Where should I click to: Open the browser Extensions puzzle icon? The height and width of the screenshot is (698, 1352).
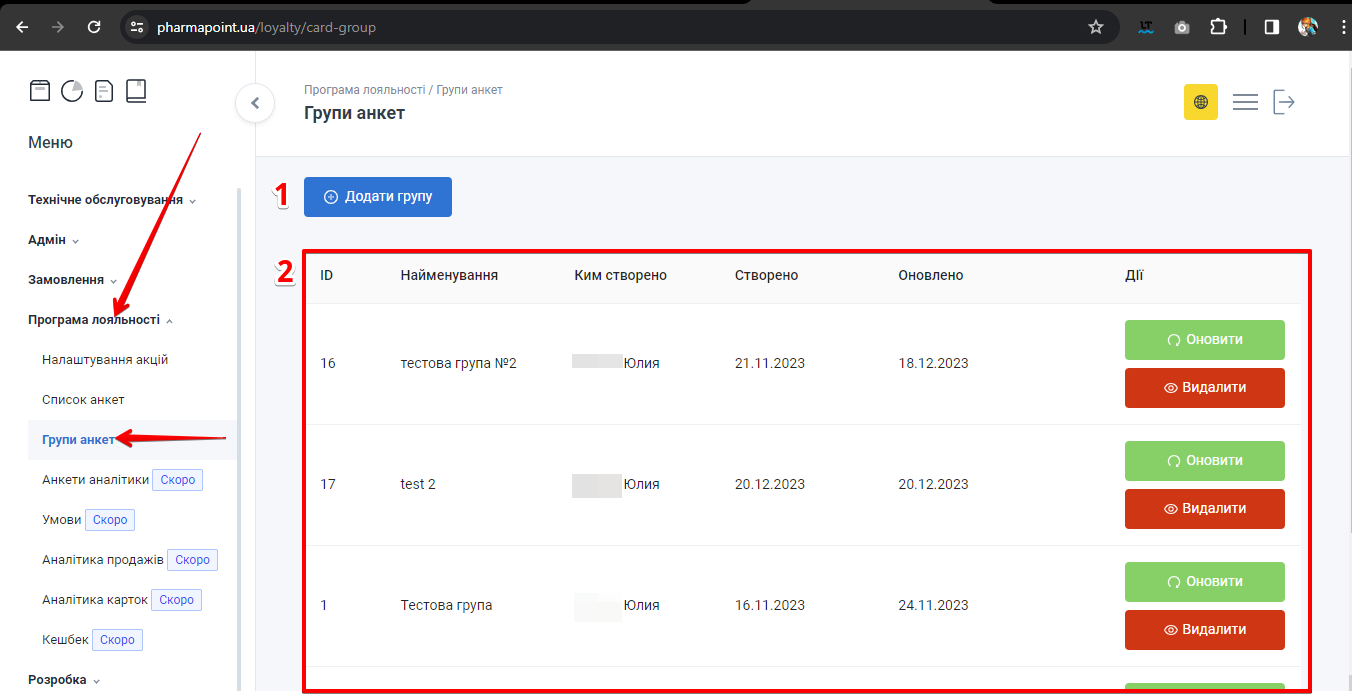tap(1218, 27)
